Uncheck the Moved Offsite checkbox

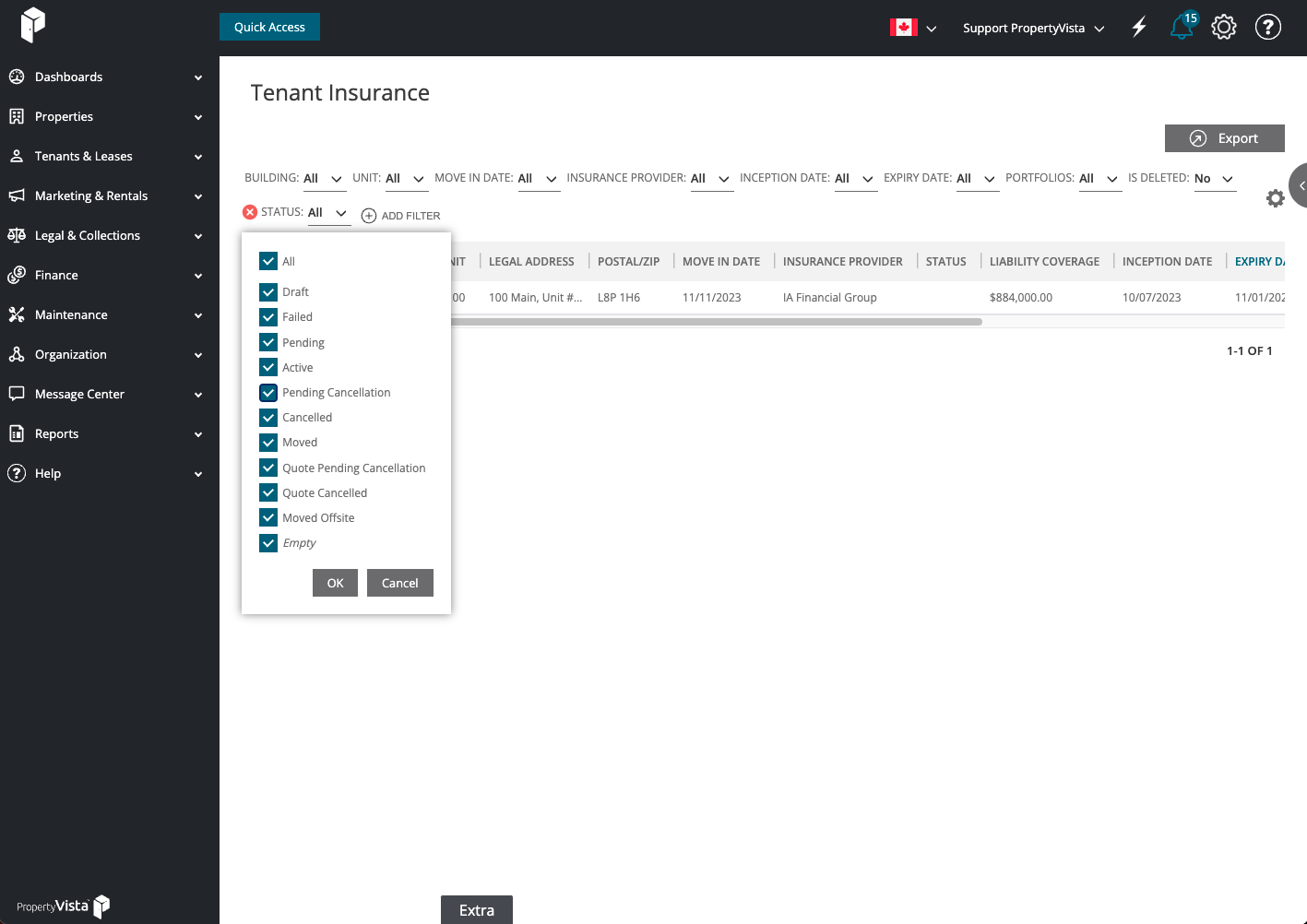coord(268,517)
